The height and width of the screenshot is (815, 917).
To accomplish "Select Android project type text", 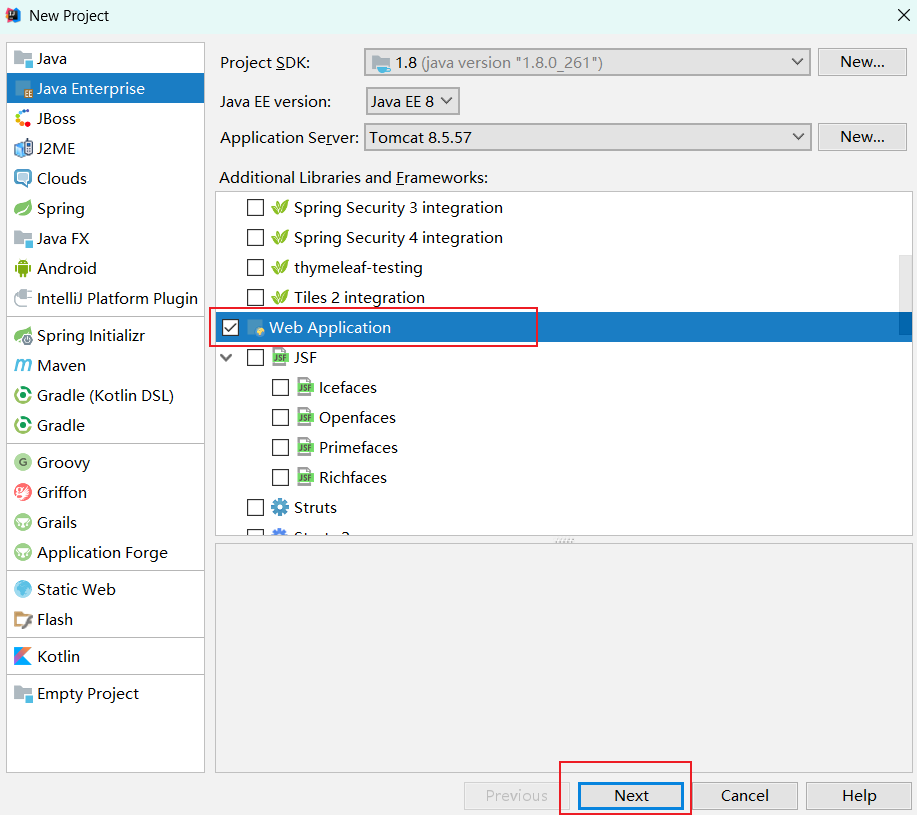I will pyautogui.click(x=67, y=268).
